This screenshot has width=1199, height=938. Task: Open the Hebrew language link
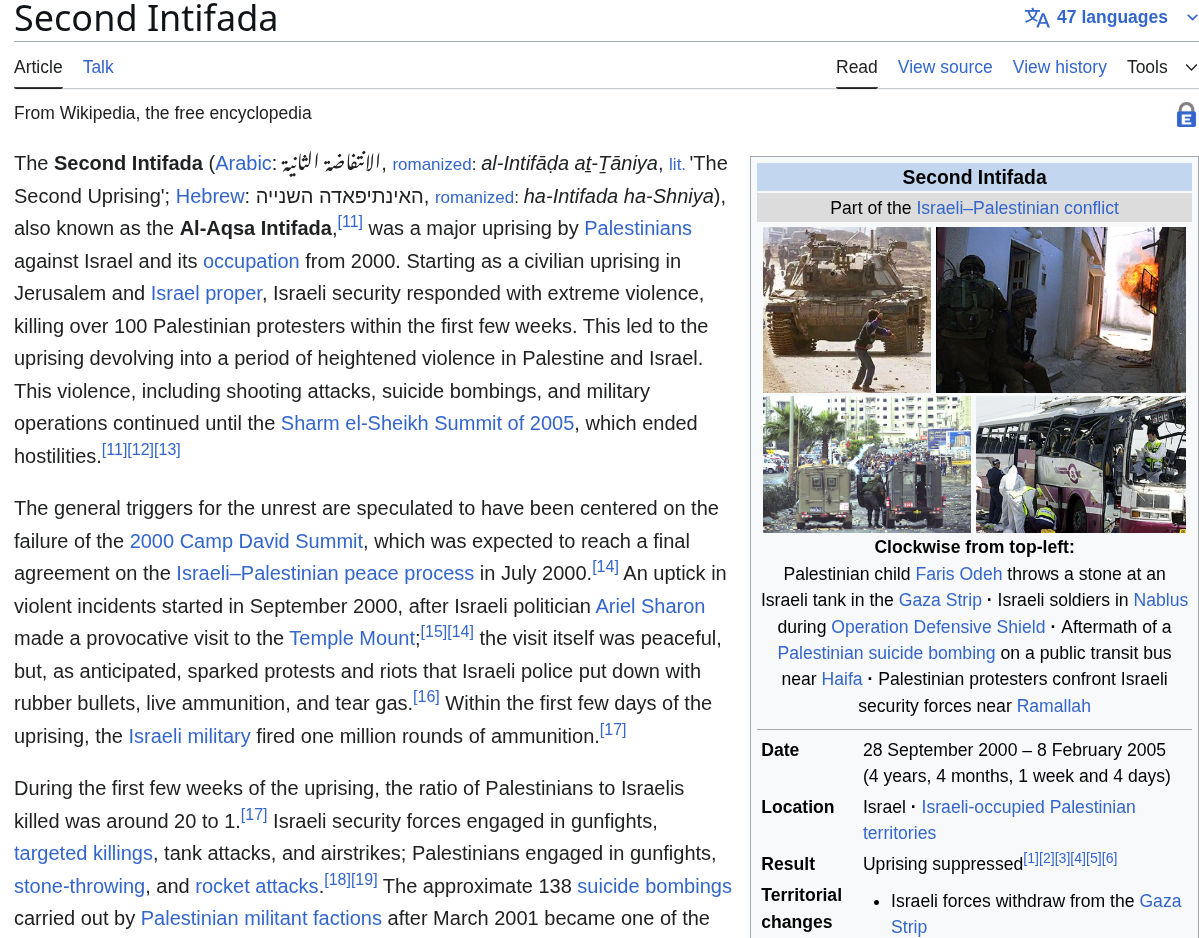(x=210, y=196)
